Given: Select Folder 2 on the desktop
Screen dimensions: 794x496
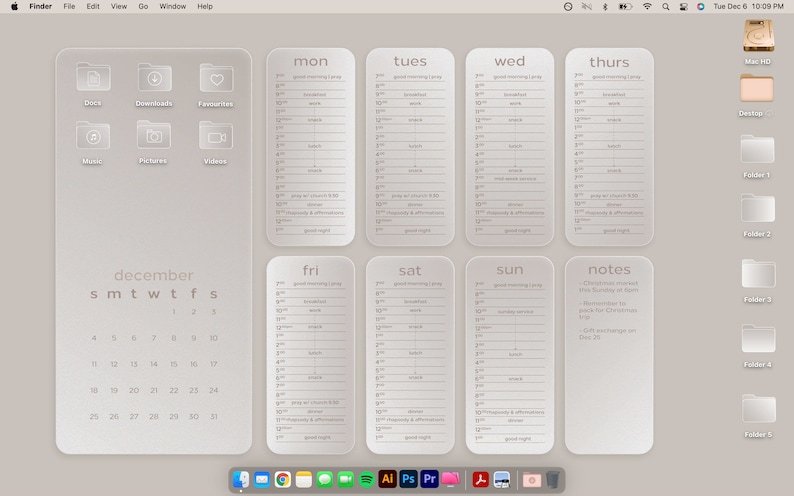Looking at the screenshot, I should (x=758, y=209).
